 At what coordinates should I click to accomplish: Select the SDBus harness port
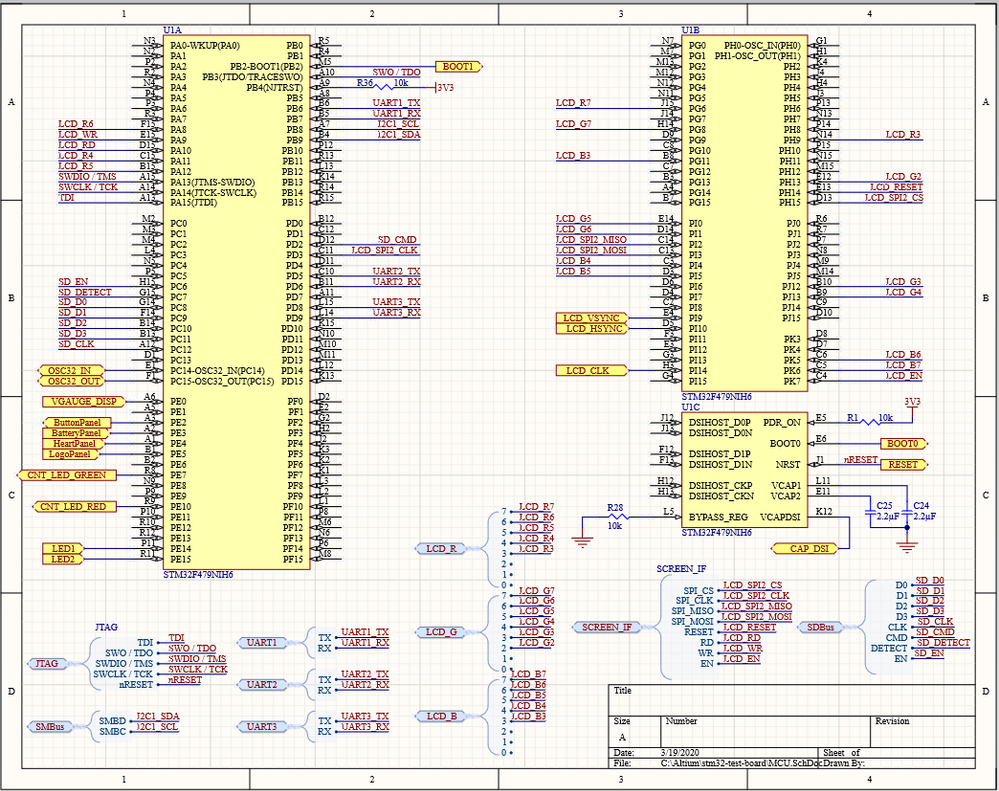tap(821, 627)
